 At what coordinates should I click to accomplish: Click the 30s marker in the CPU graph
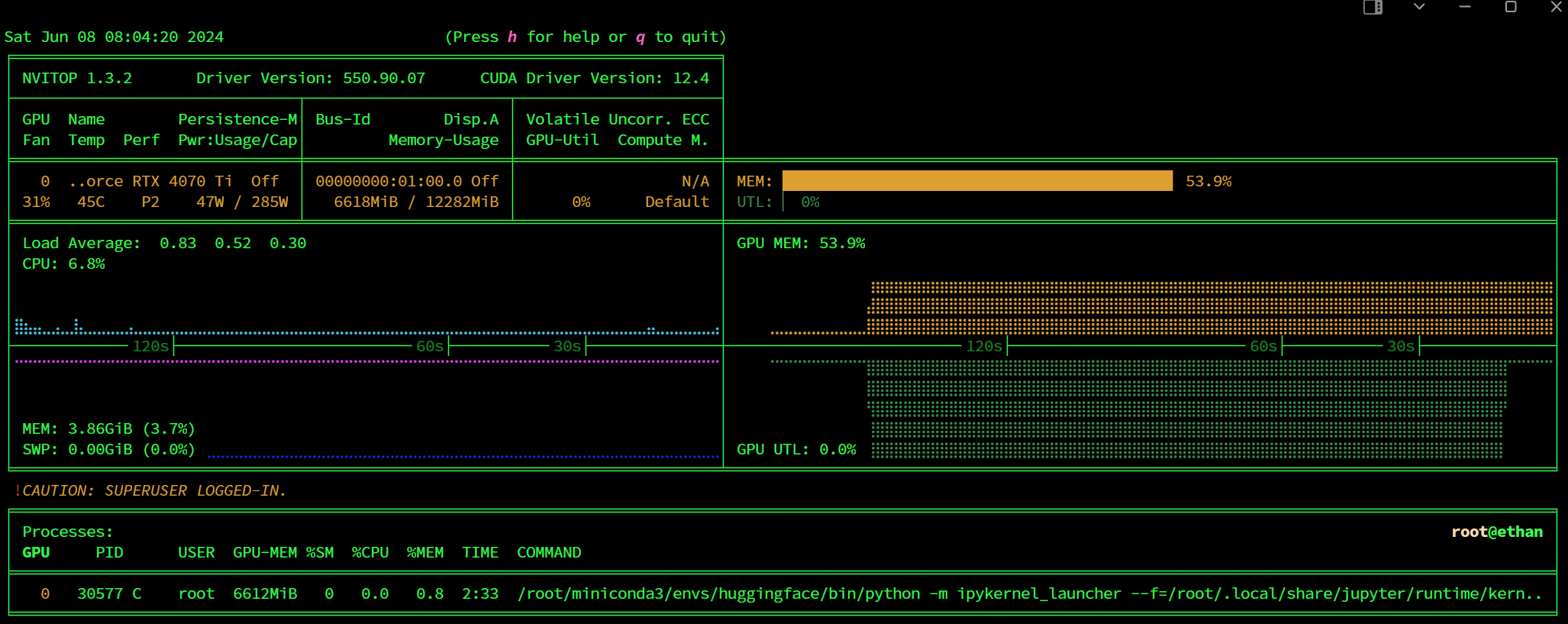[x=567, y=346]
